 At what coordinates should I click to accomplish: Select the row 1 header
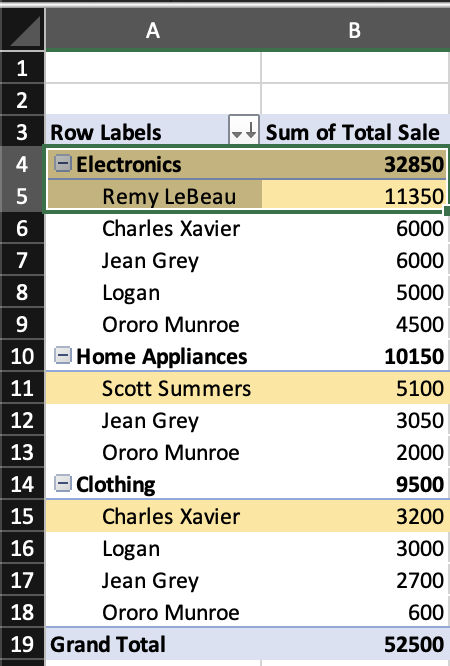22,68
